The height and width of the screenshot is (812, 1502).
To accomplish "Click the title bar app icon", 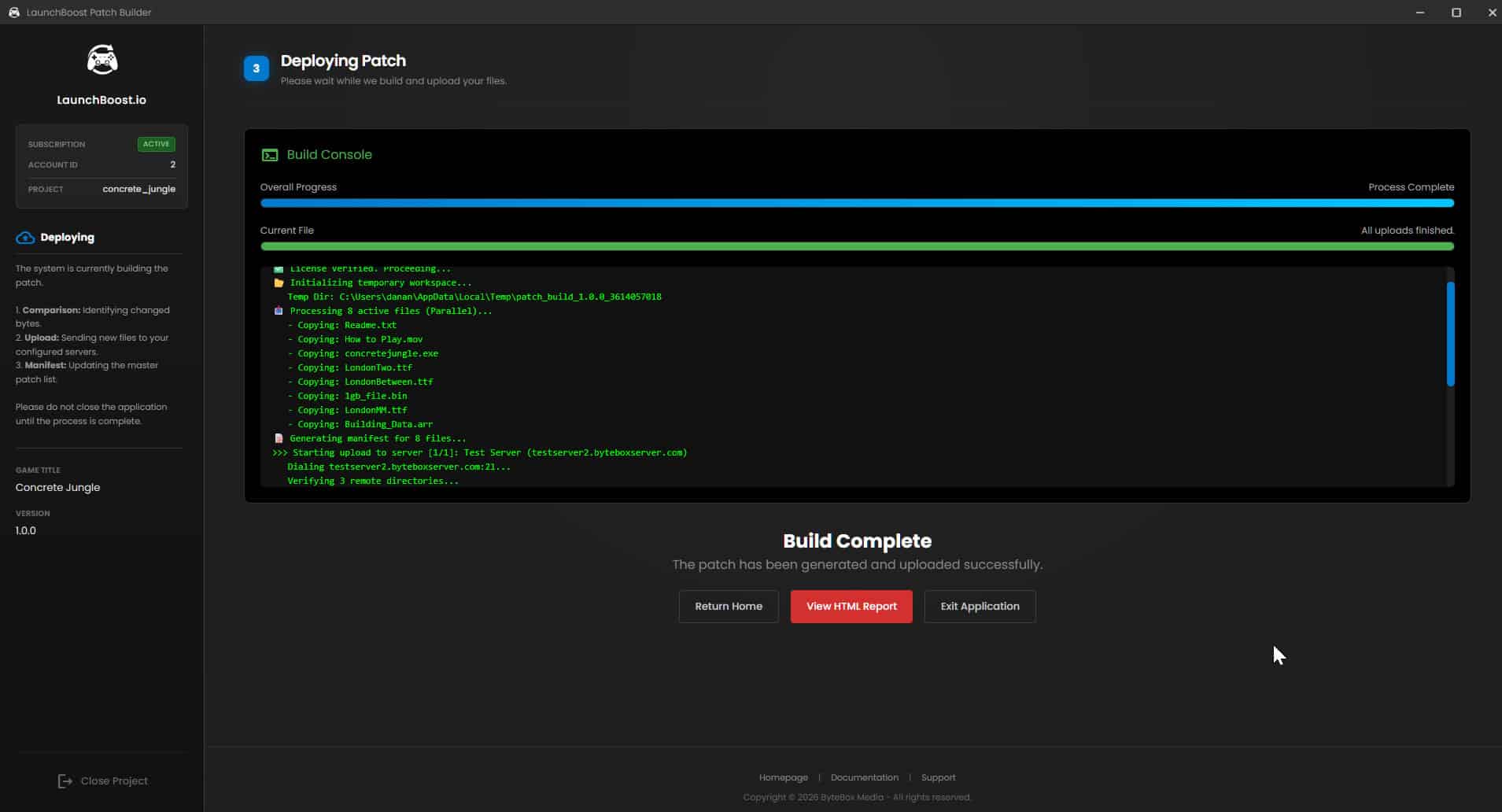I will pyautogui.click(x=13, y=12).
